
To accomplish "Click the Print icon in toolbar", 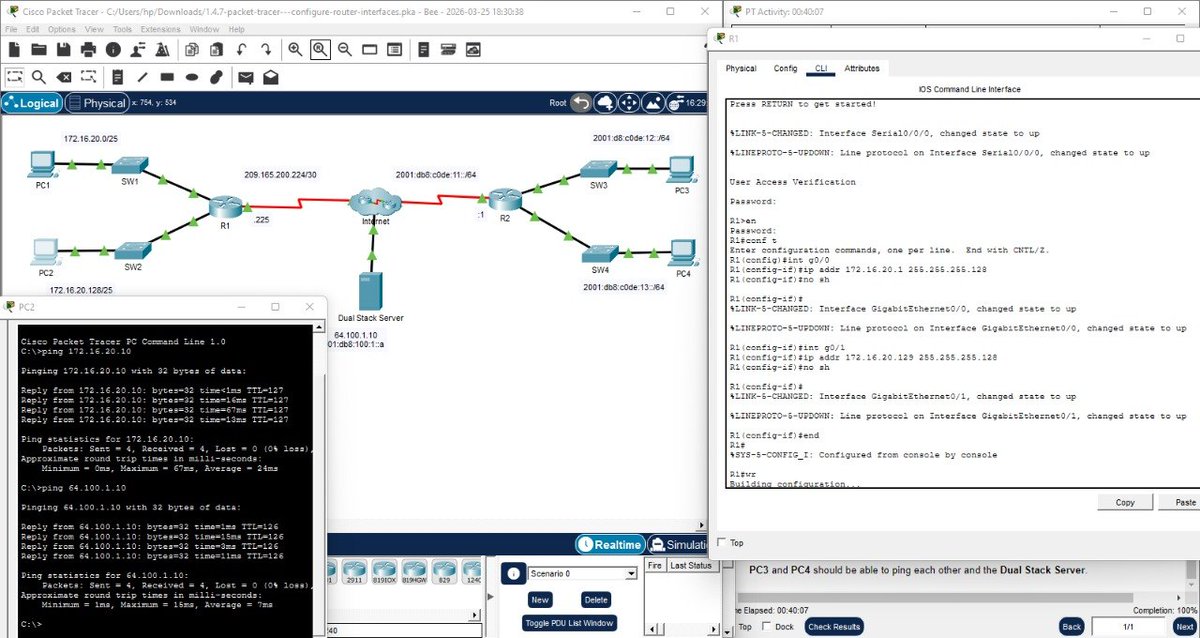I will 88,49.
